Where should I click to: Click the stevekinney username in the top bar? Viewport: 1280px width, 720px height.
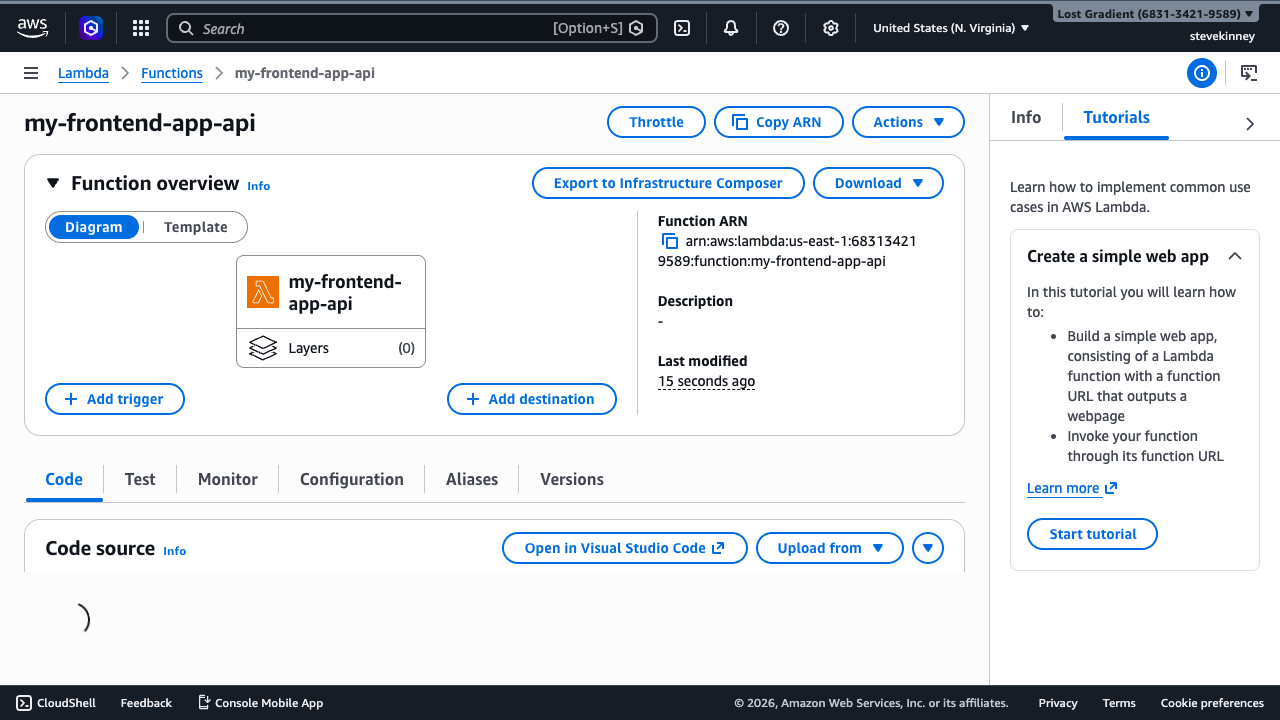1222,36
